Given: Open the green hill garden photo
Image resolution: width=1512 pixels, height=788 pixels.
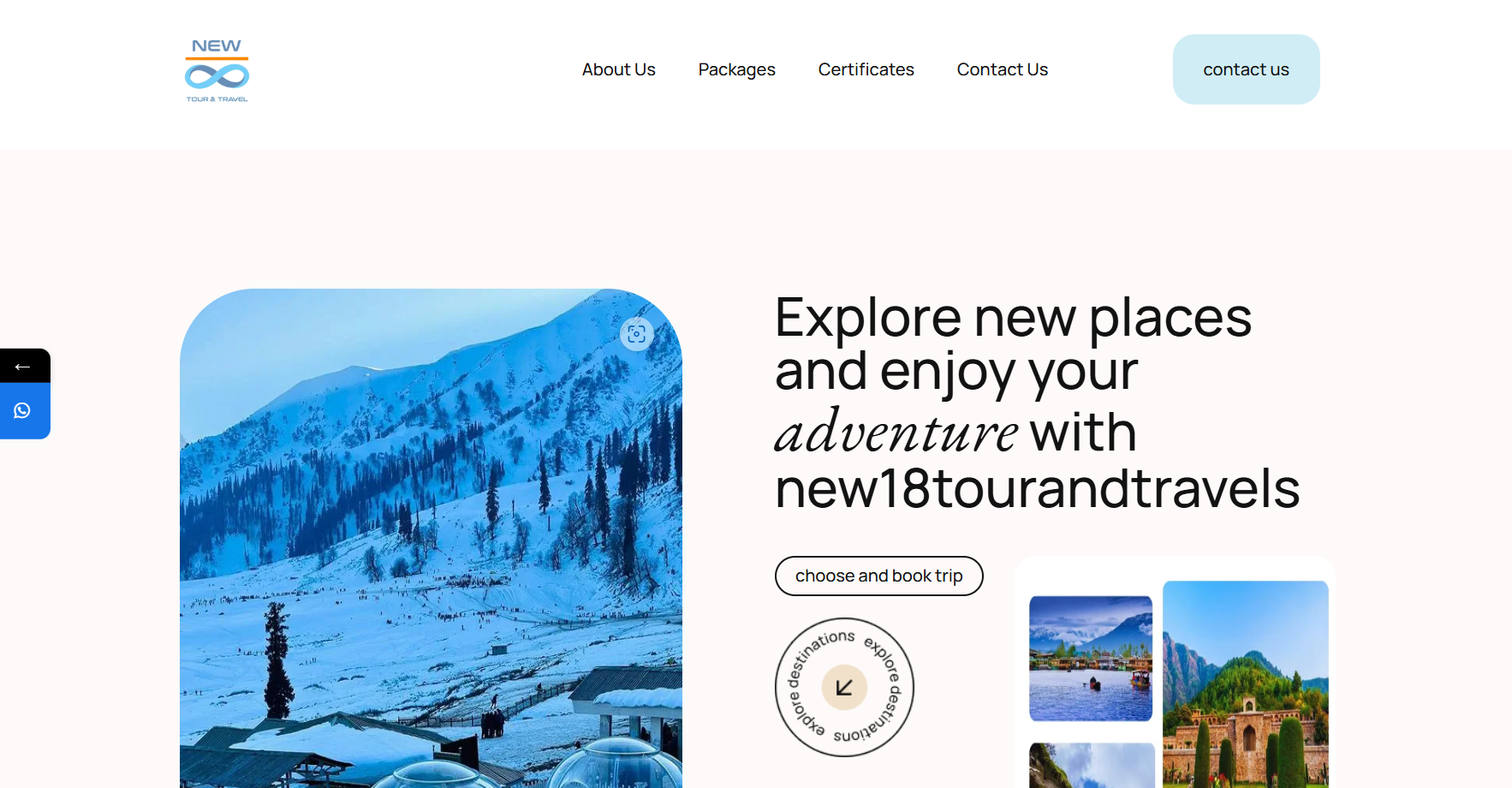Looking at the screenshot, I should point(1245,684).
